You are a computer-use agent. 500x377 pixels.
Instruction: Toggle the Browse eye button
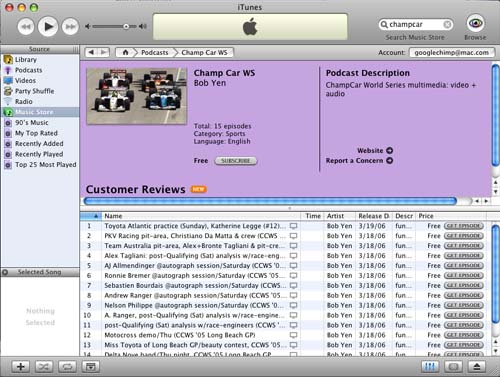pyautogui.click(x=475, y=23)
